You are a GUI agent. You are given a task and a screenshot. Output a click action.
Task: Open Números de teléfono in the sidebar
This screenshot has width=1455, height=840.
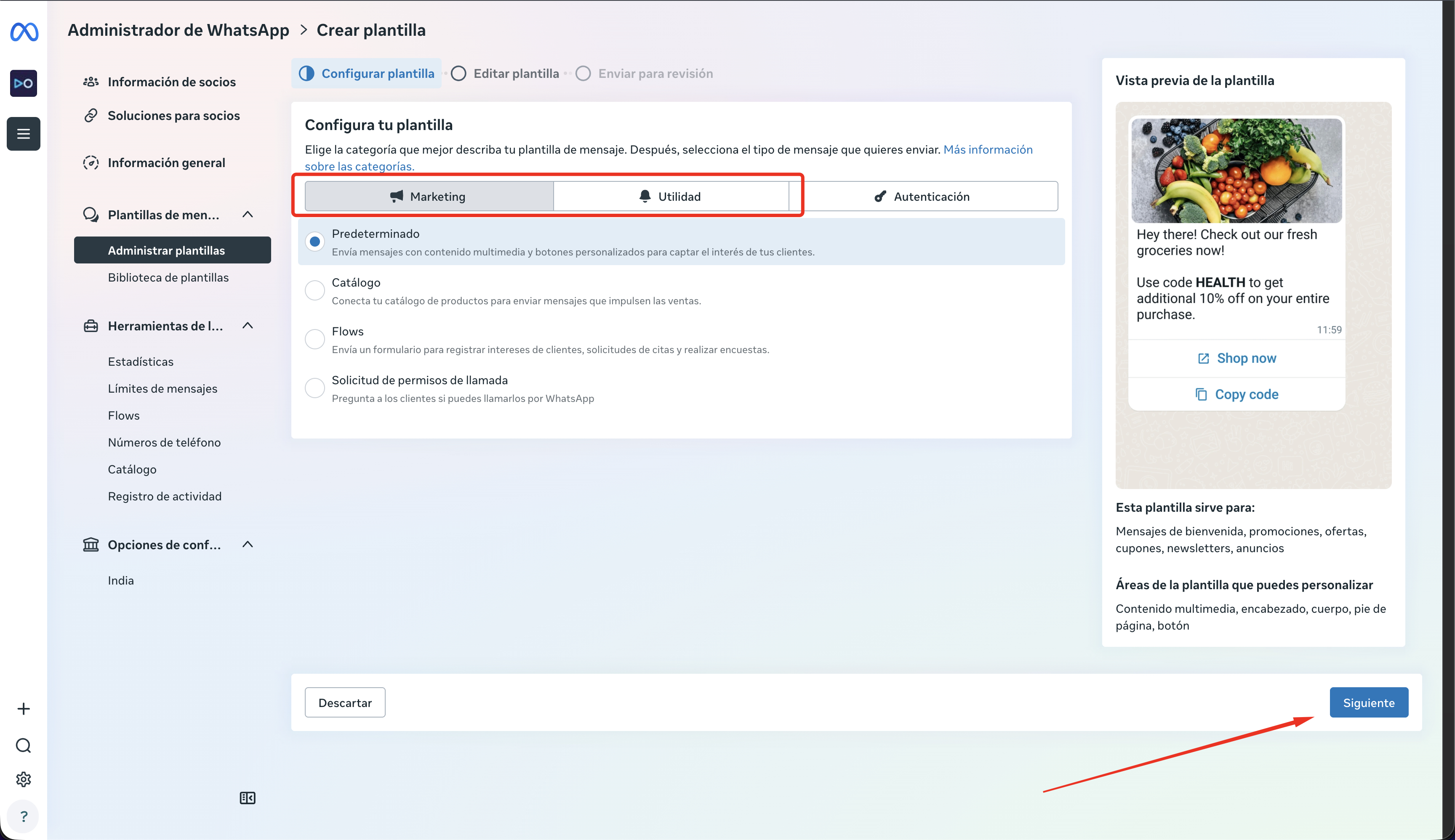164,442
